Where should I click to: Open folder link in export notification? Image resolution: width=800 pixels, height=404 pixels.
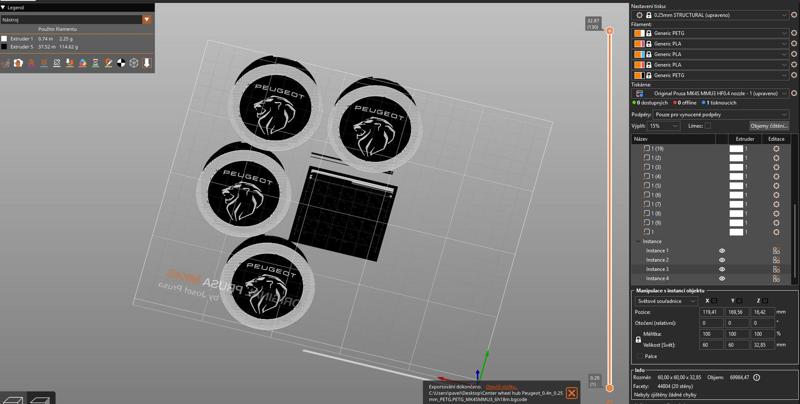click(502, 387)
